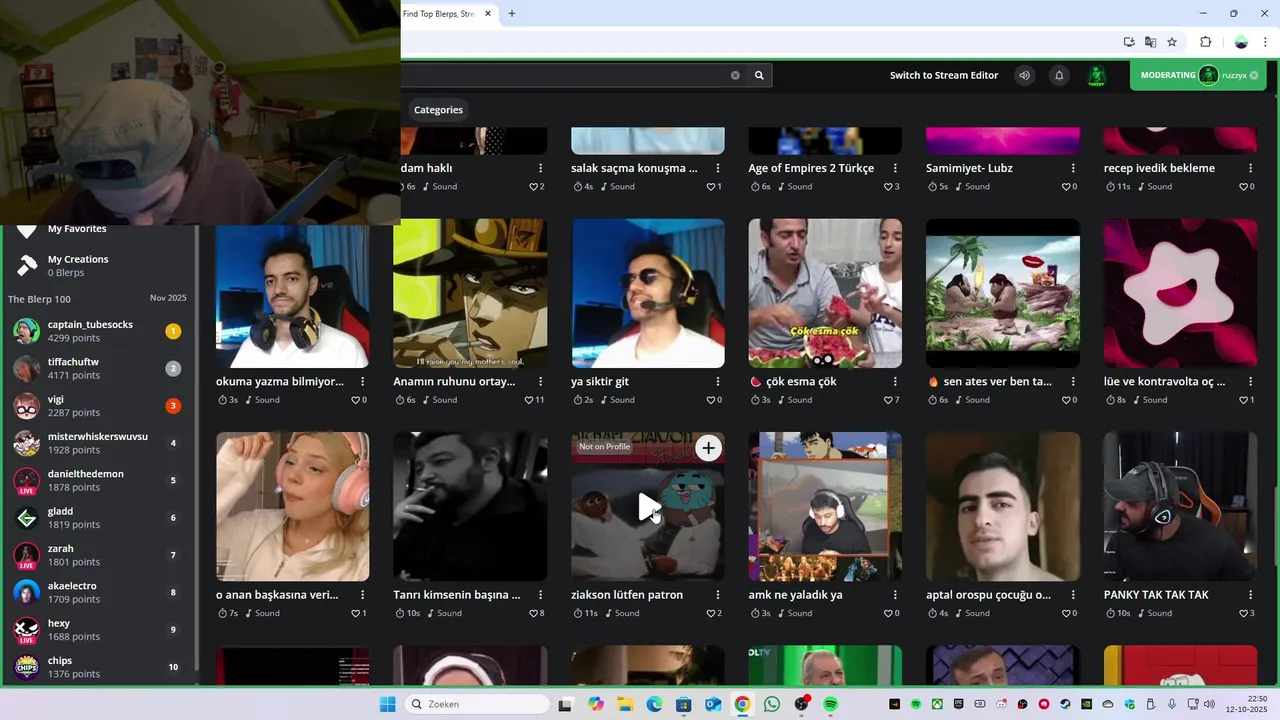Click Switch to Stream Editor
Image resolution: width=1280 pixels, height=720 pixels.
[944, 75]
